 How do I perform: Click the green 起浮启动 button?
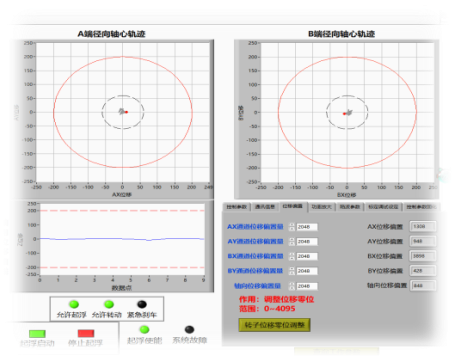coord(37,333)
